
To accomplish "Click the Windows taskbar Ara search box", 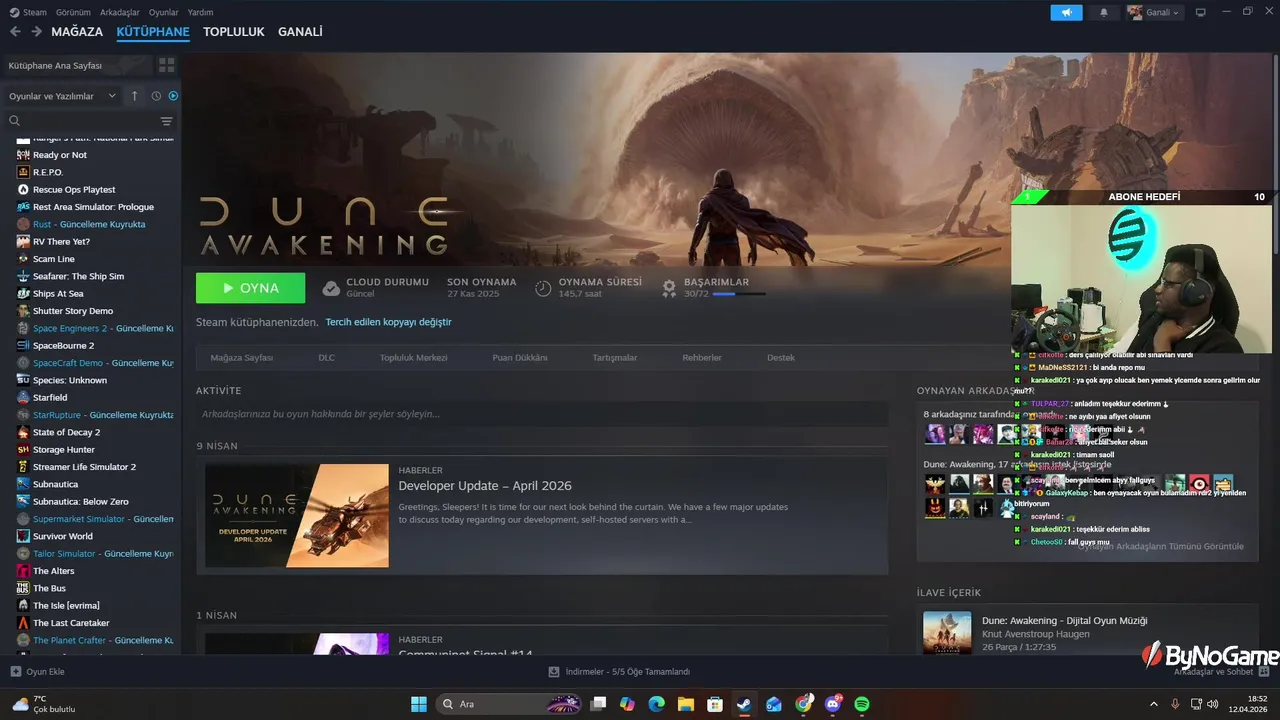I will (x=509, y=704).
